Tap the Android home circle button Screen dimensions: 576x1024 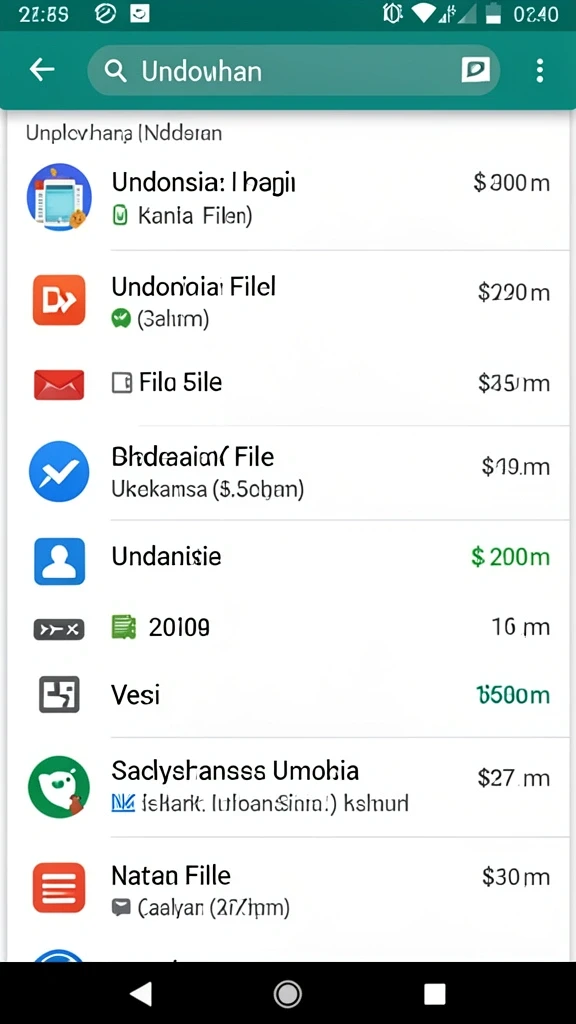tap(287, 993)
